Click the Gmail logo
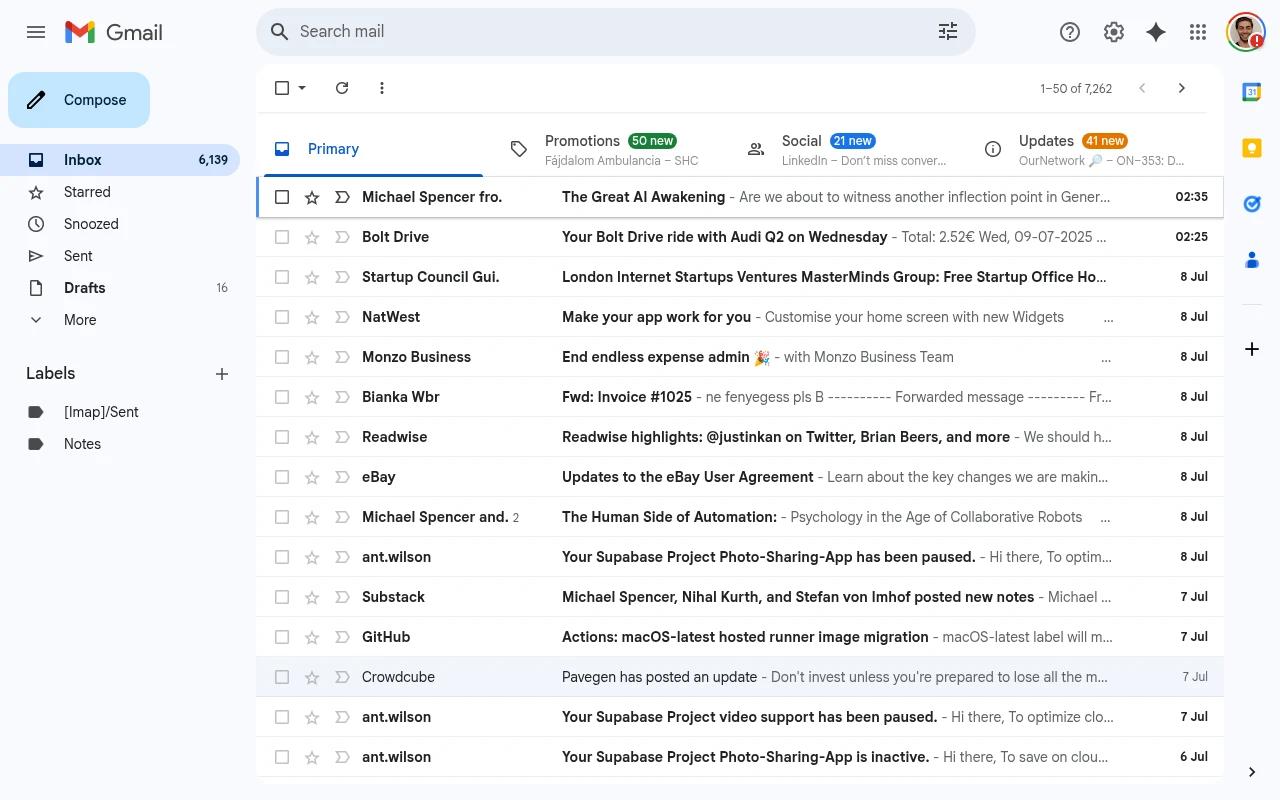The width and height of the screenshot is (1280, 800). click(x=113, y=32)
